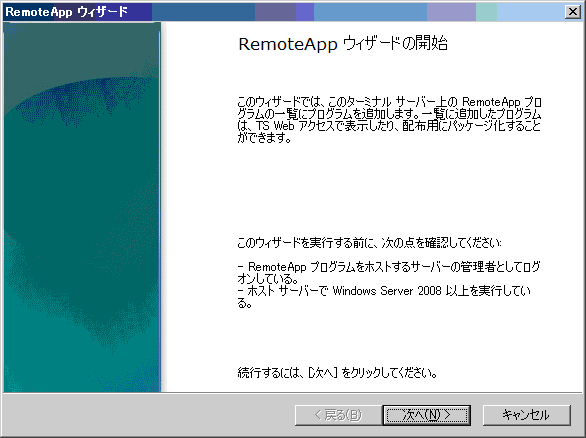Click the heading RemoteApp ウィザードの開始
This screenshot has height=438, width=586.
(343, 44)
